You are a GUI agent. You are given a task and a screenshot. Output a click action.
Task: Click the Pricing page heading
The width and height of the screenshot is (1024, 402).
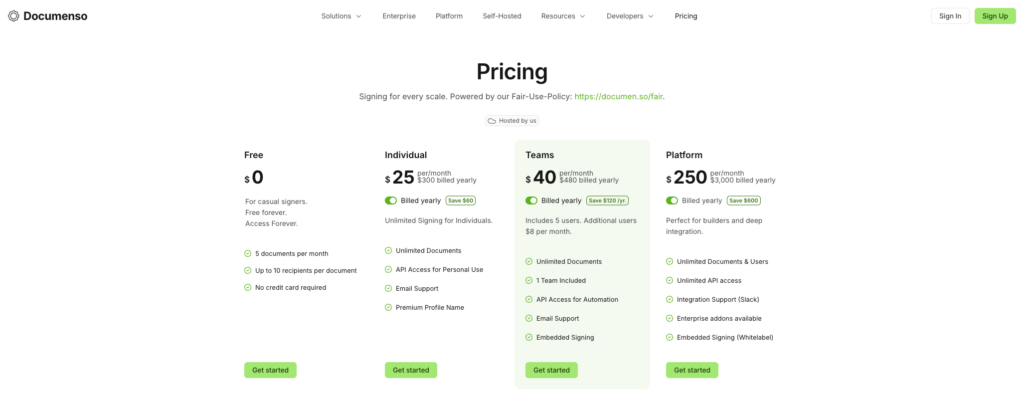(x=512, y=72)
